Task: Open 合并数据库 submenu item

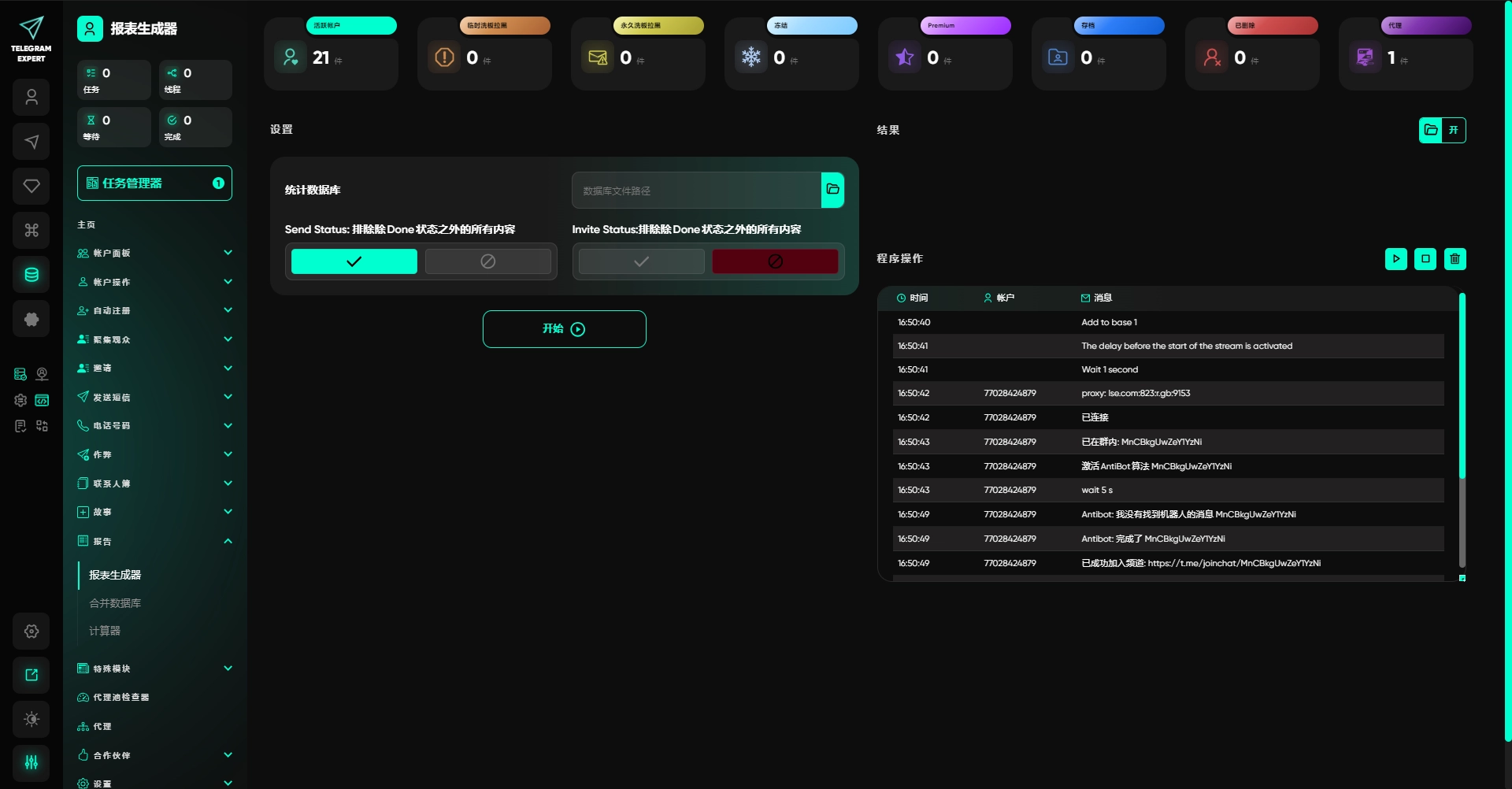Action: (115, 603)
